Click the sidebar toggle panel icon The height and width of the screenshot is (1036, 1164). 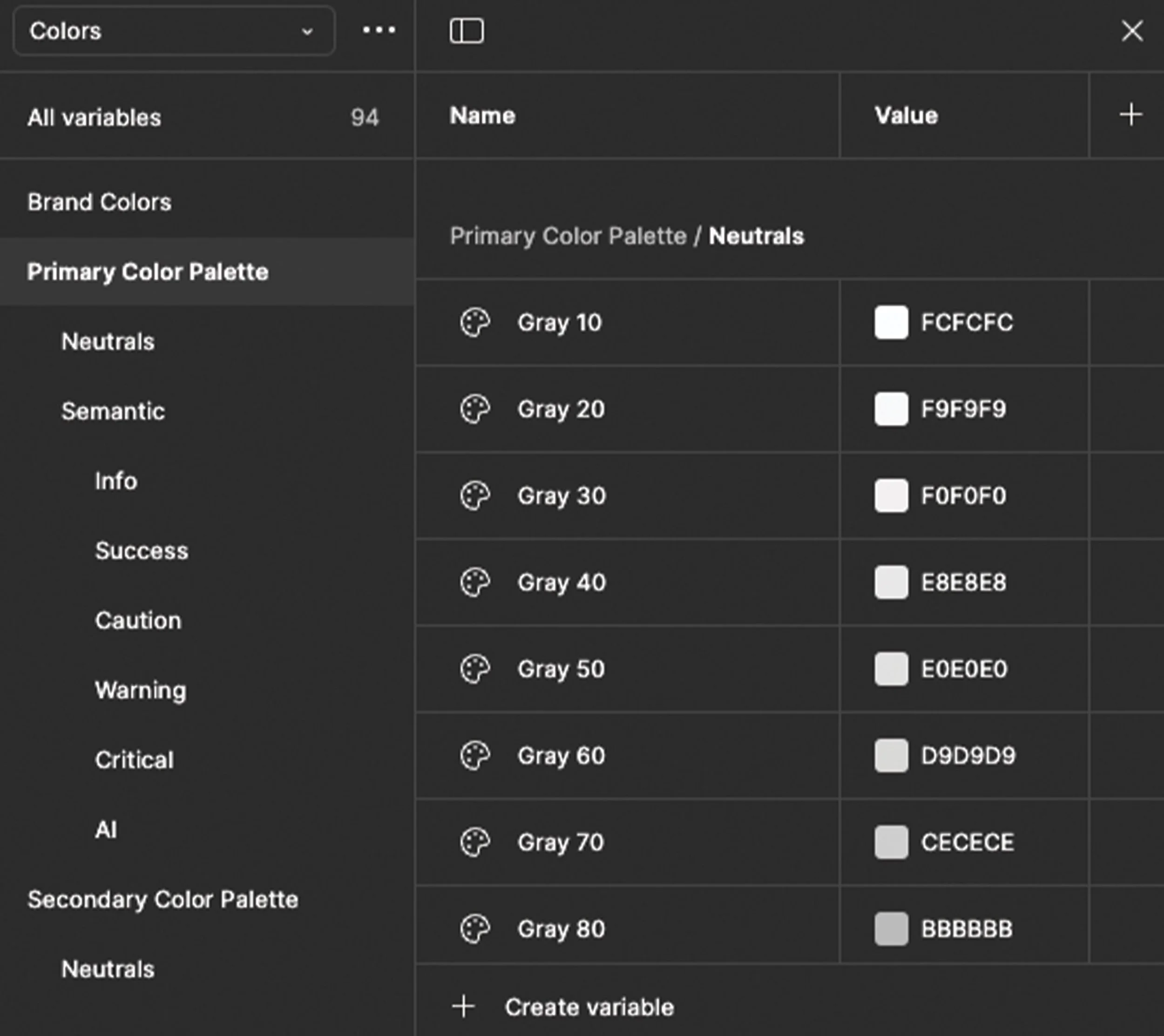(x=467, y=31)
